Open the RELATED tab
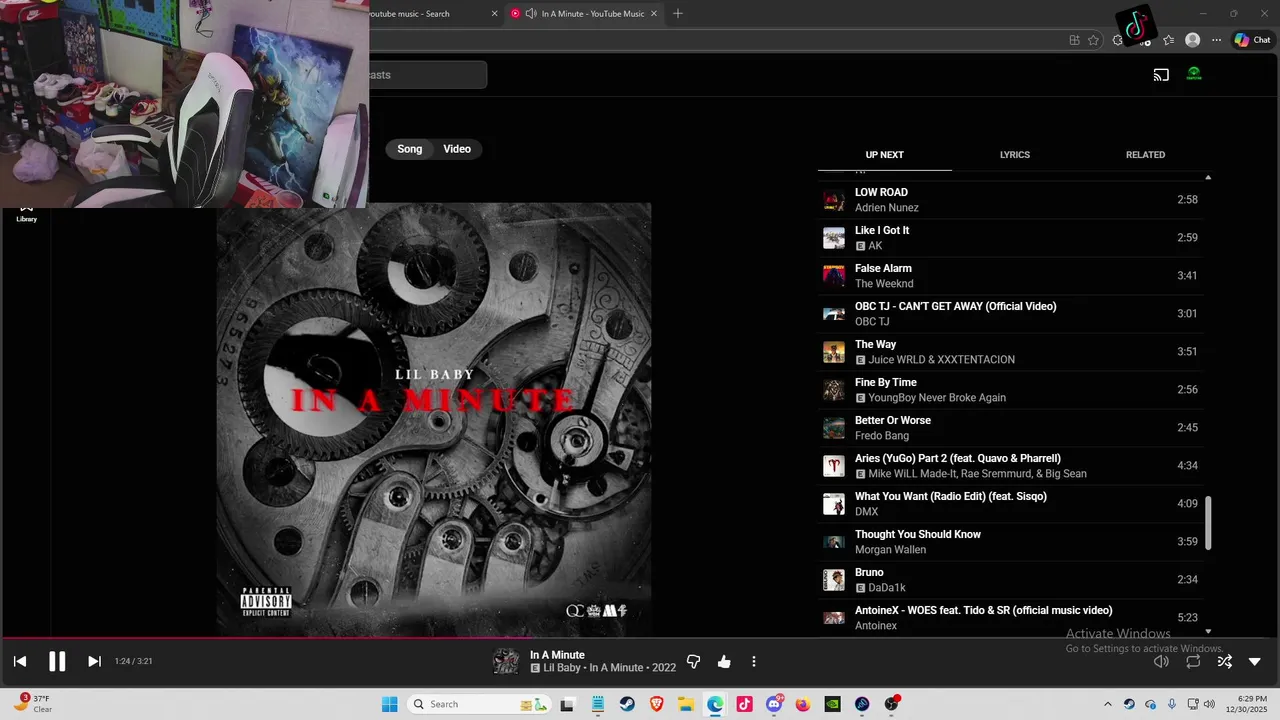This screenshot has width=1280, height=720. click(x=1145, y=155)
